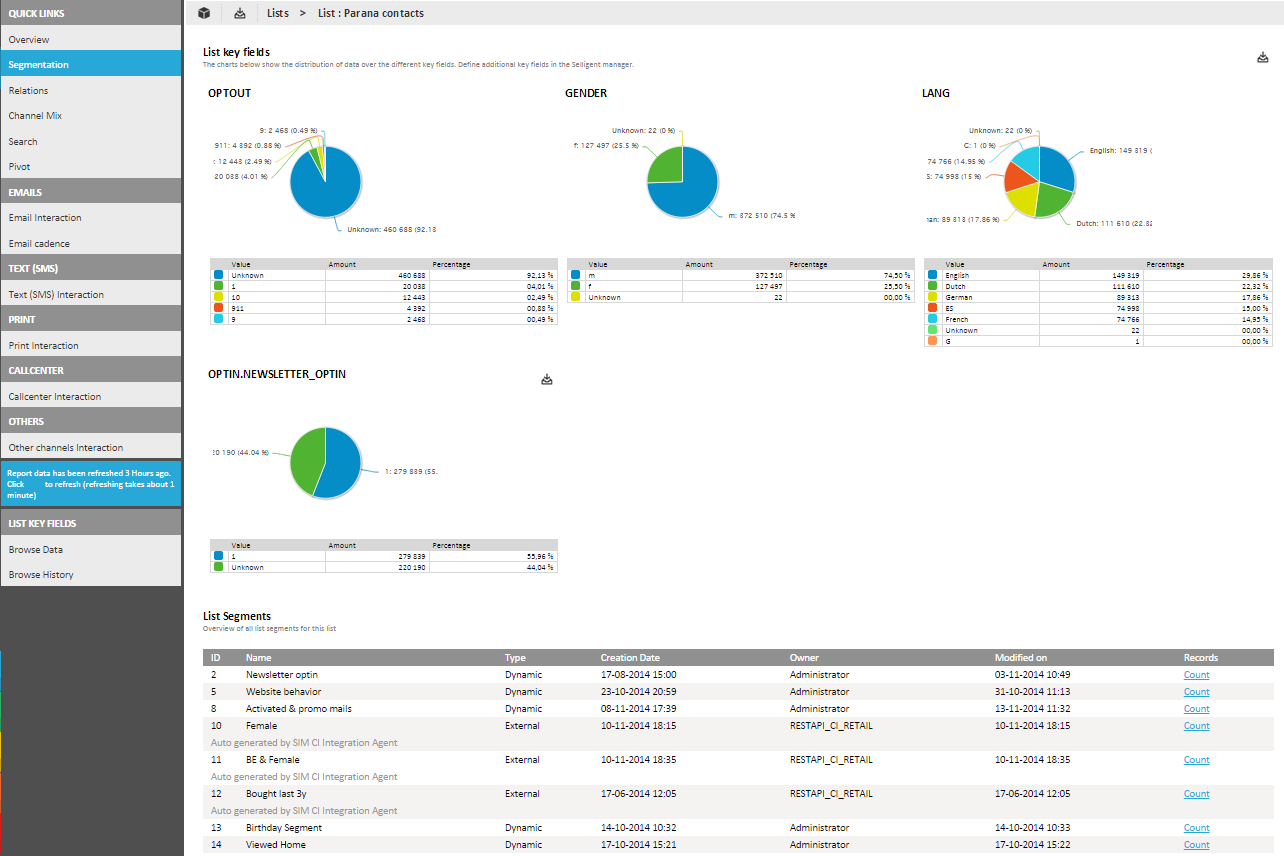Click the blue English swatch in LANG table

pos(933,275)
